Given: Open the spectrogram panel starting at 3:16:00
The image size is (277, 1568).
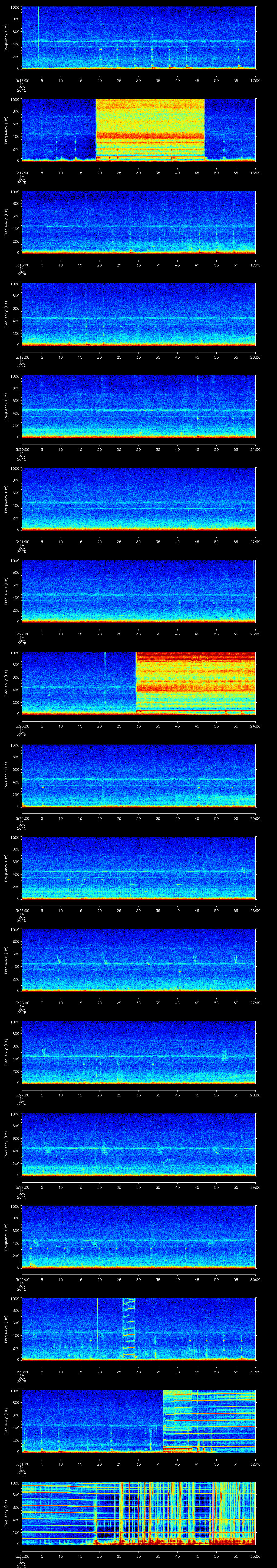Looking at the screenshot, I should point(138,38).
